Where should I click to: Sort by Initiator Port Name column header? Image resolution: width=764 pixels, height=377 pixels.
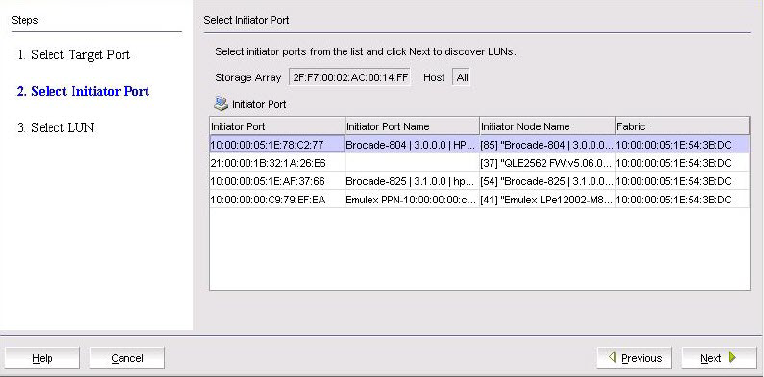tap(412, 127)
